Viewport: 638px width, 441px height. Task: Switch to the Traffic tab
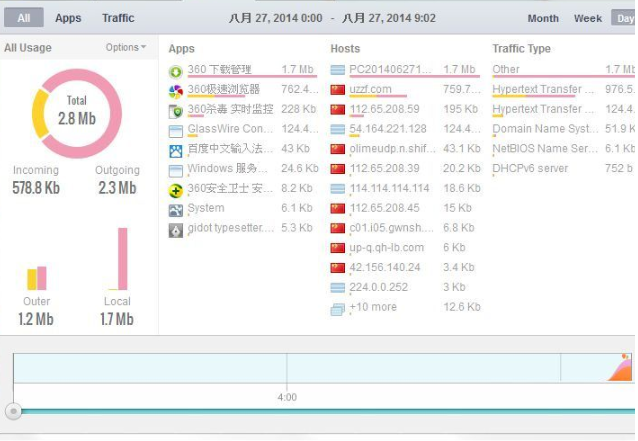tap(118, 18)
